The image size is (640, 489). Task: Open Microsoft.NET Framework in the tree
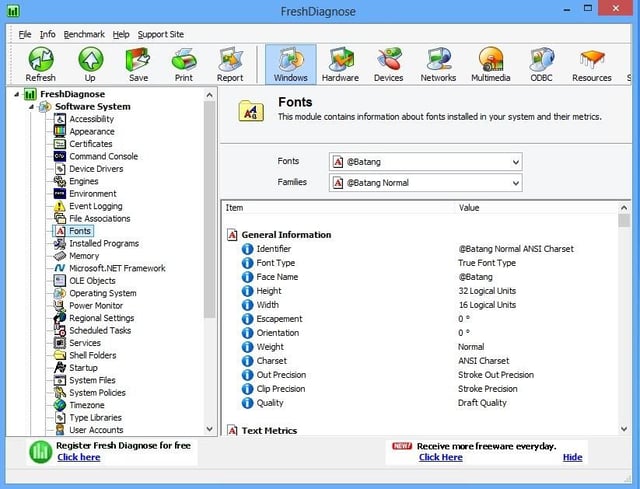[x=117, y=268]
